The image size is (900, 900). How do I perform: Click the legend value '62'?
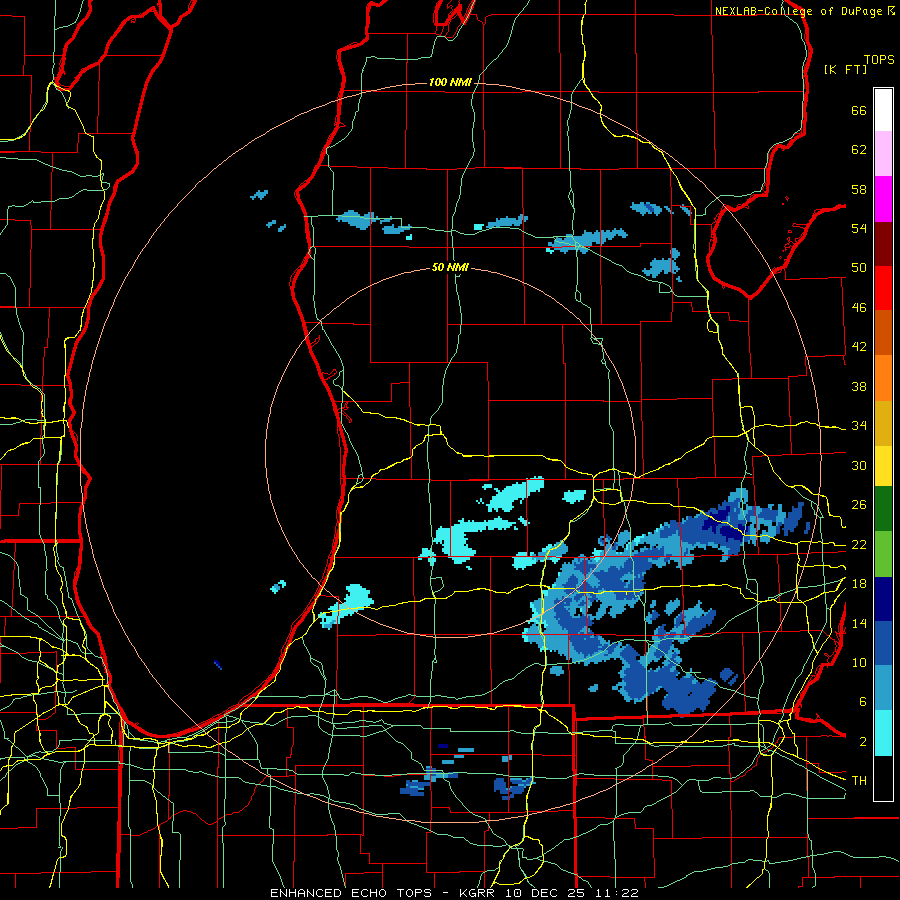[859, 150]
